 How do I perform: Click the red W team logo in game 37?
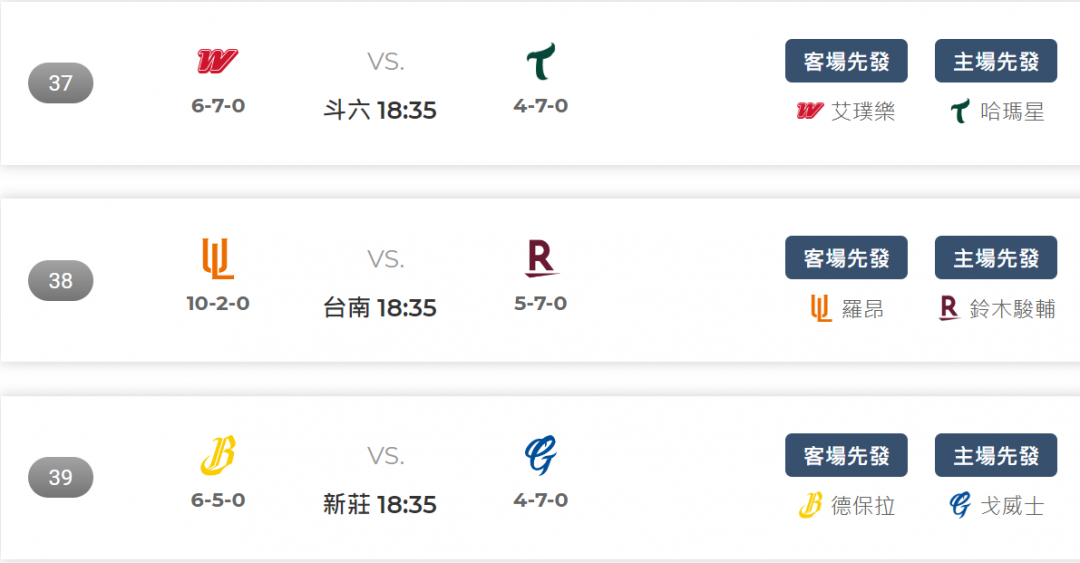click(x=218, y=61)
